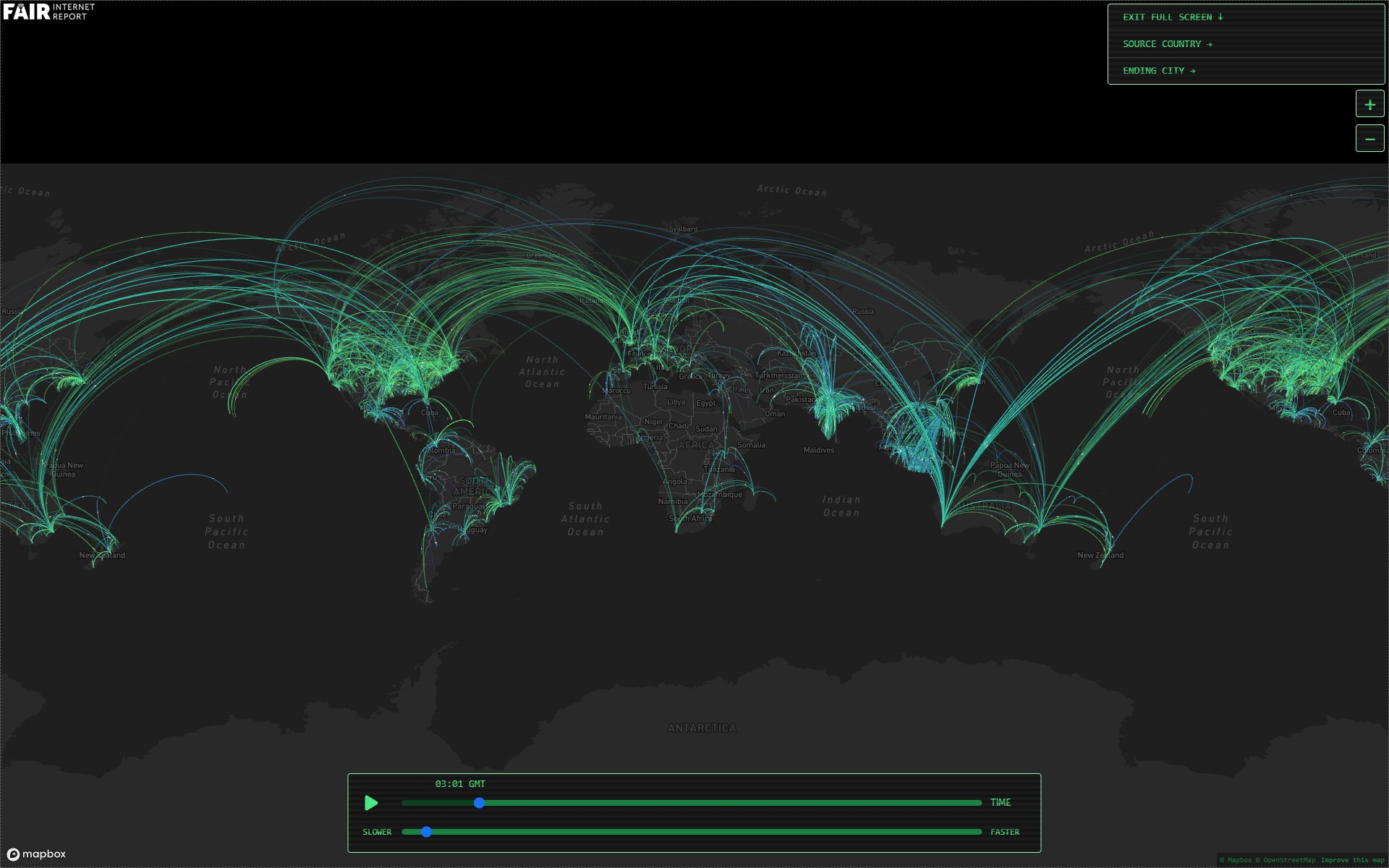Zoom in with the plus button

pos(1369,104)
